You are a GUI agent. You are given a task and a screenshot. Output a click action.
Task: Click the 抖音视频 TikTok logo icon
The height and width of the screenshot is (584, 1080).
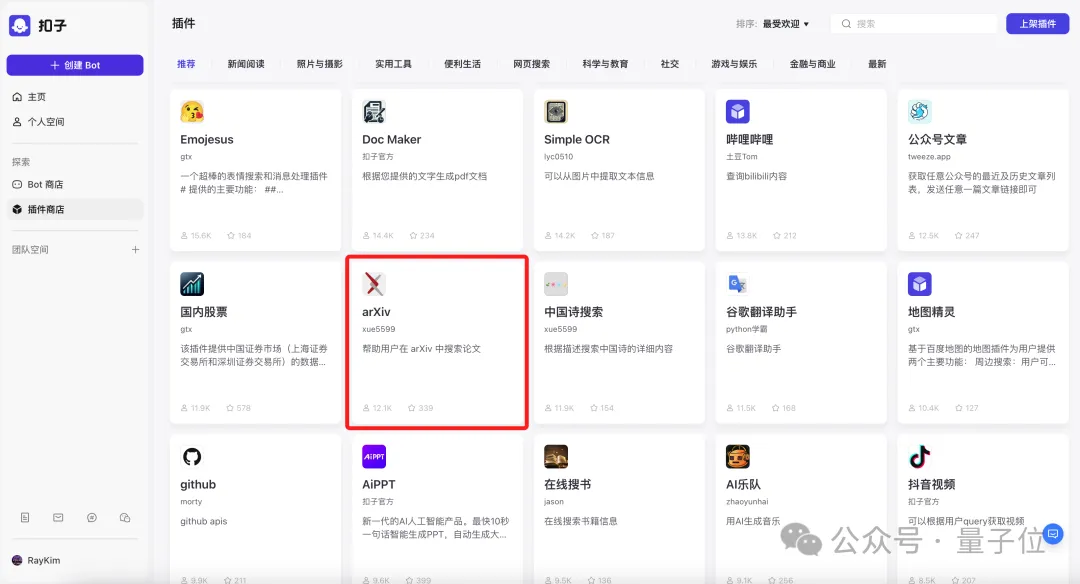pyautogui.click(x=920, y=457)
